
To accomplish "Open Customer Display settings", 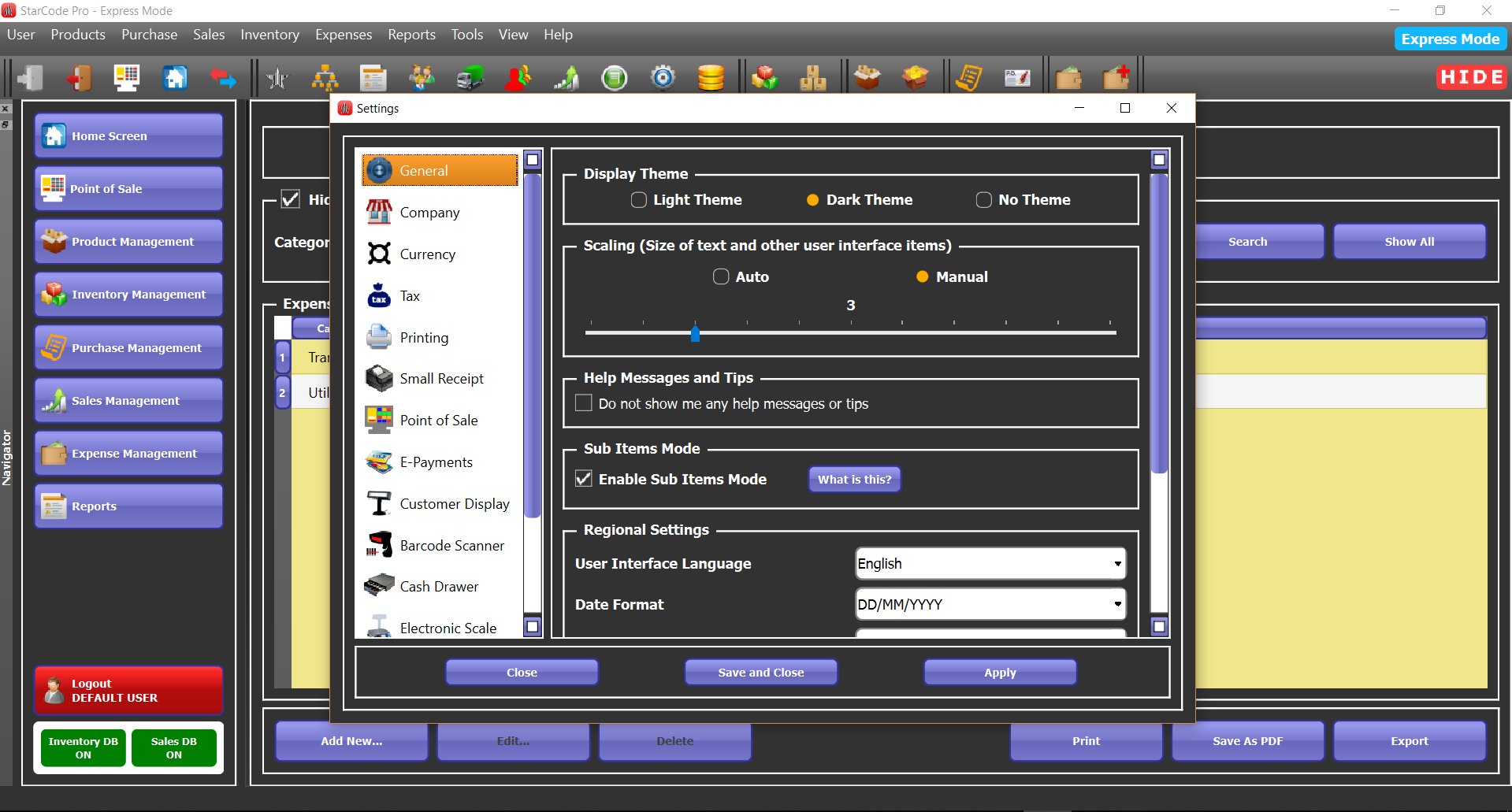I will (454, 503).
